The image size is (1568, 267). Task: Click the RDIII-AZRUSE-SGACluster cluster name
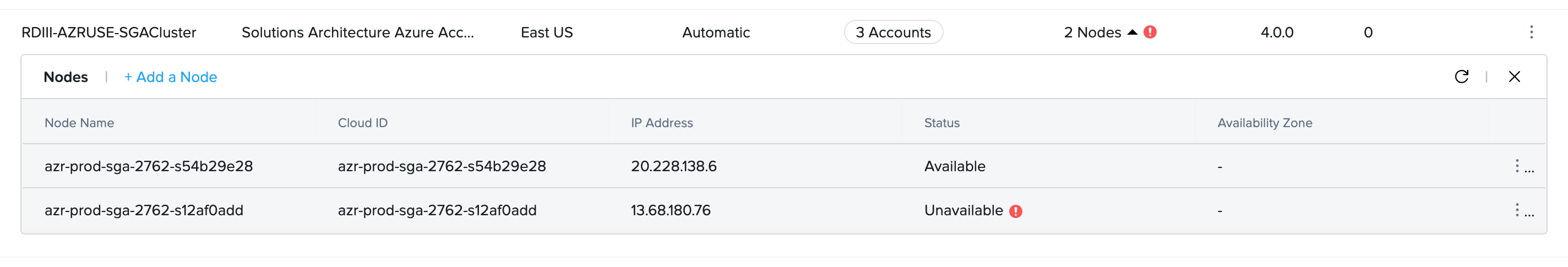pos(108,32)
